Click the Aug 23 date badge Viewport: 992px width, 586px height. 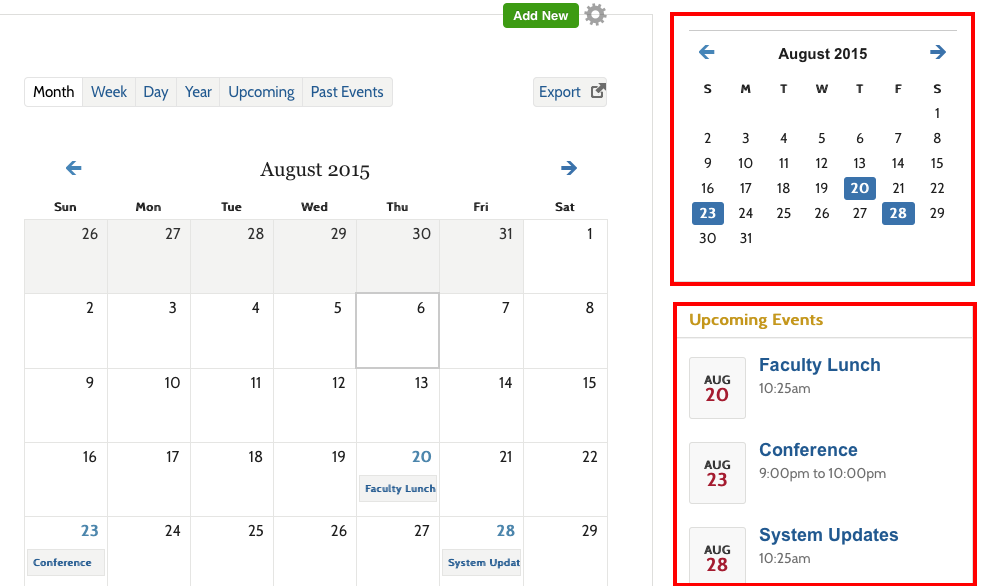[717, 472]
